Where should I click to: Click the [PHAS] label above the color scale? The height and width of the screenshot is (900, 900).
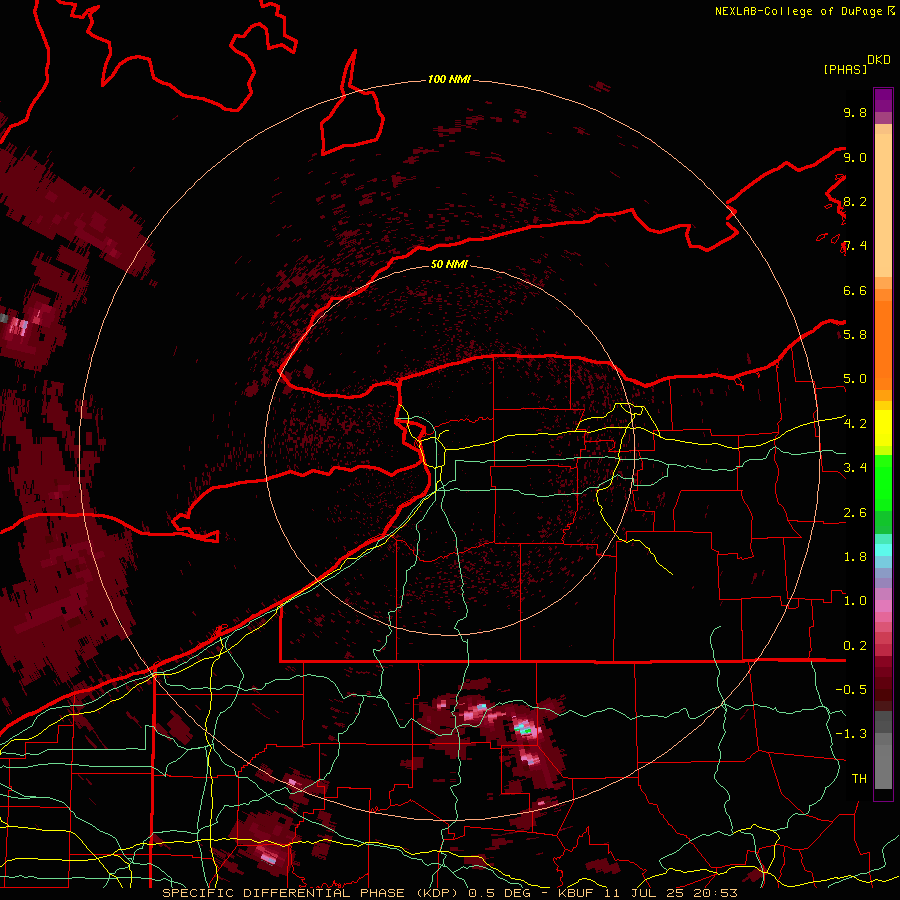pyautogui.click(x=845, y=69)
